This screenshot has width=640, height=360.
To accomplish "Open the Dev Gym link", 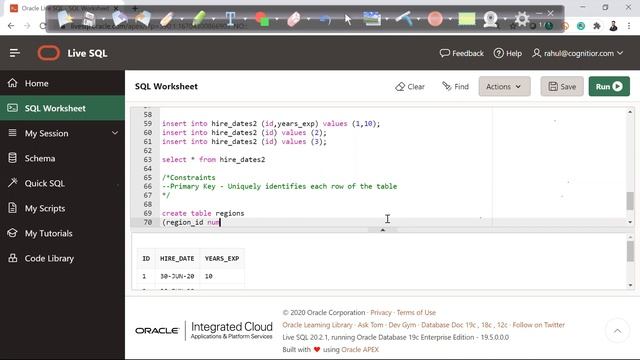I will coord(402,325).
